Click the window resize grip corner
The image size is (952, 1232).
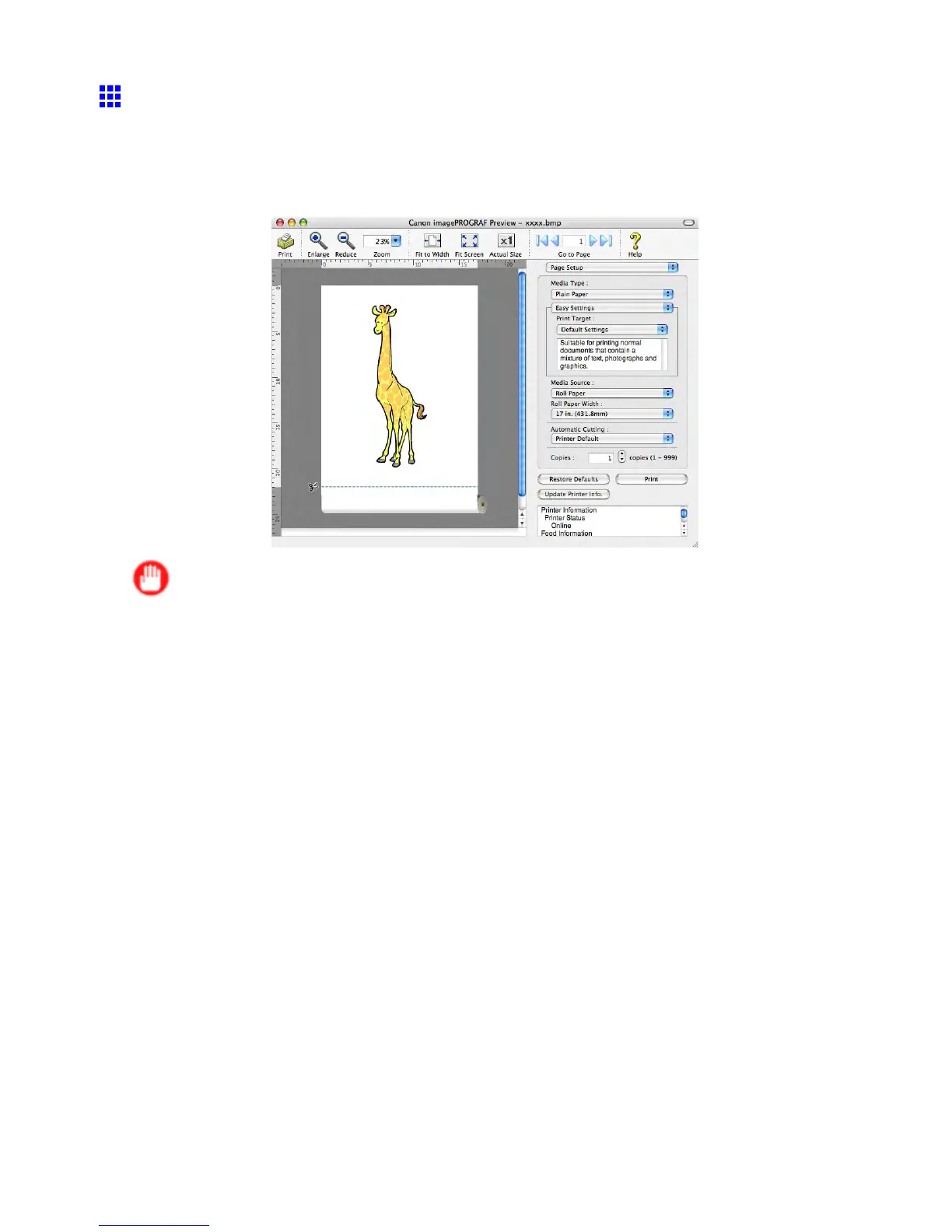pos(695,544)
